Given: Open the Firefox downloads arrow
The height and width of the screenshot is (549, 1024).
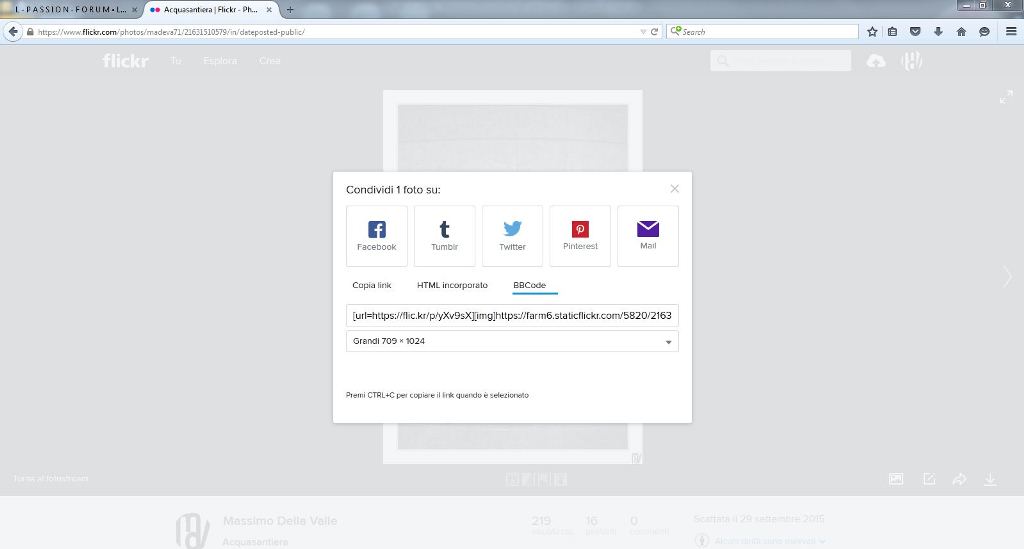Looking at the screenshot, I should [938, 31].
